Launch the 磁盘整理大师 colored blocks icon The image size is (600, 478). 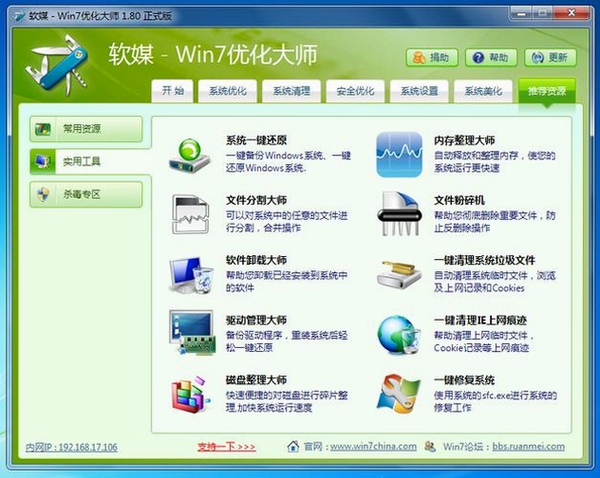tap(191, 394)
